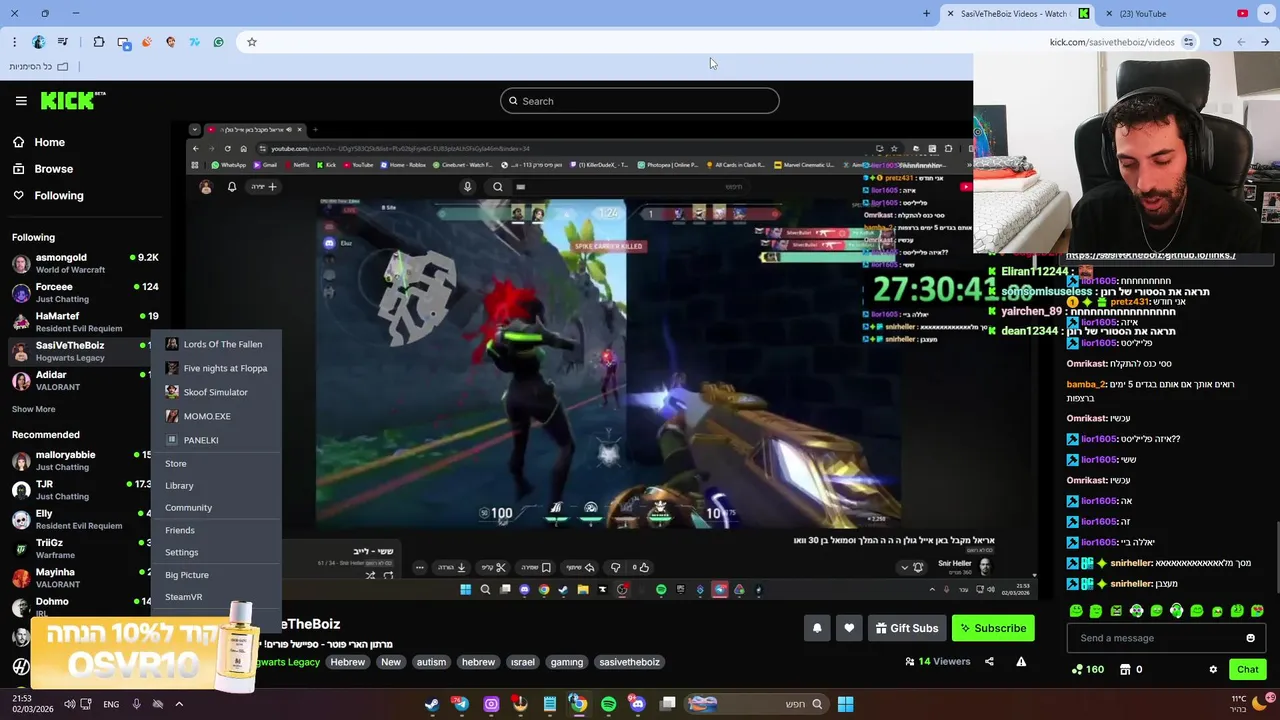The width and height of the screenshot is (1280, 720).
Task: Show hidden system tray icons
Action: pos(179,704)
